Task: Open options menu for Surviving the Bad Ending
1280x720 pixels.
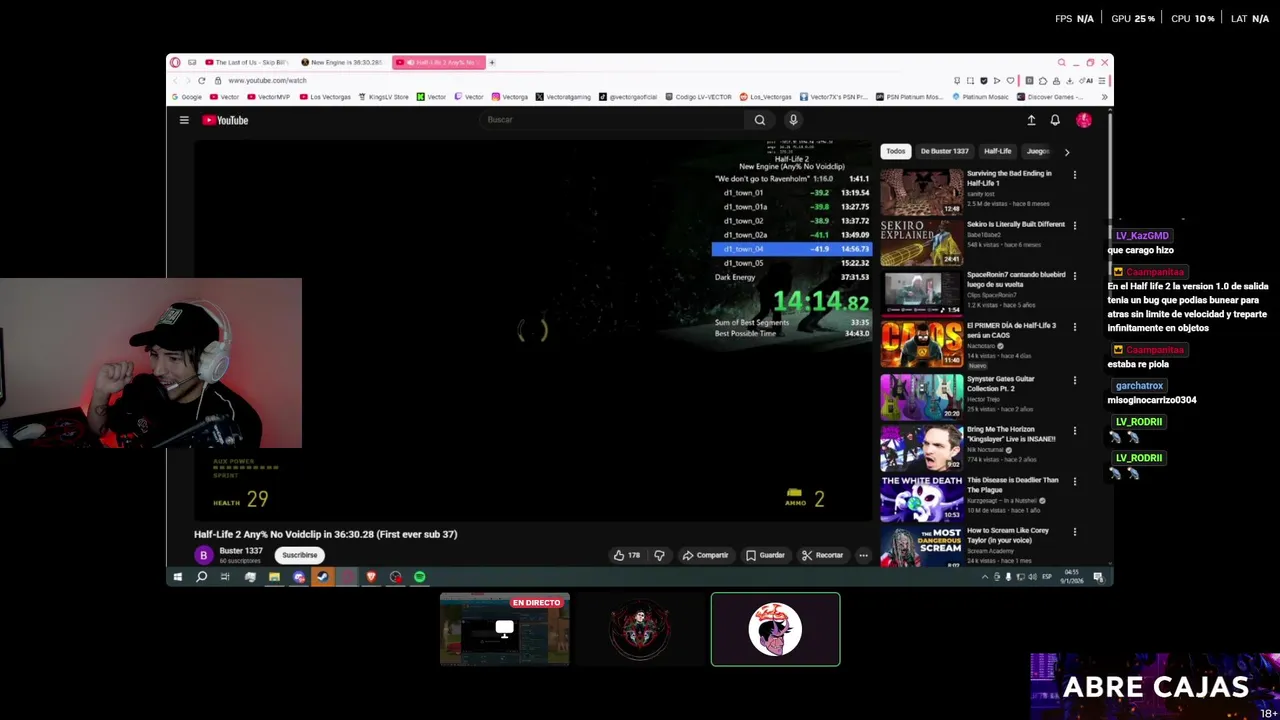Action: pyautogui.click(x=1075, y=175)
